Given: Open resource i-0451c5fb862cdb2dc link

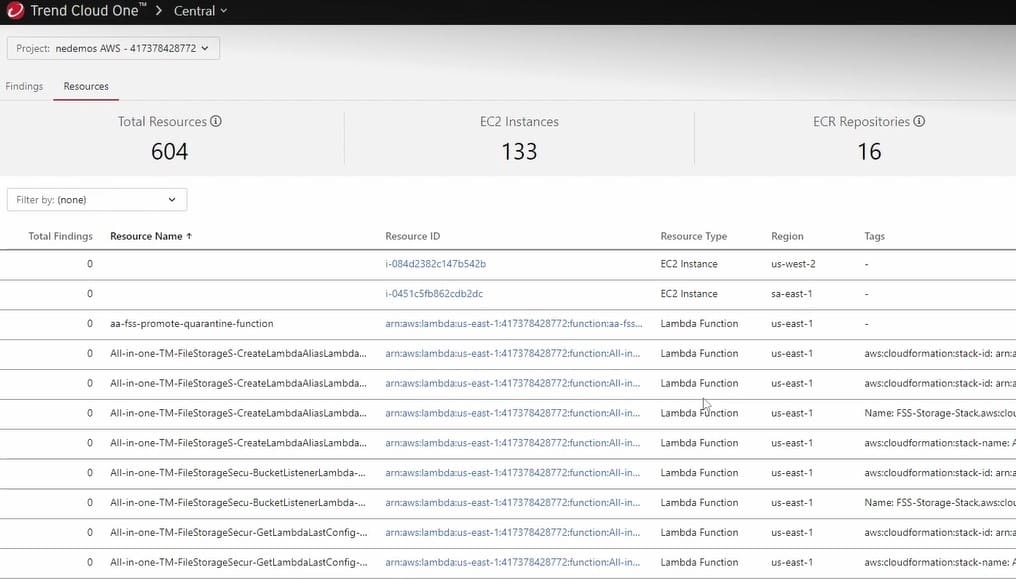Looking at the screenshot, I should pos(434,294).
